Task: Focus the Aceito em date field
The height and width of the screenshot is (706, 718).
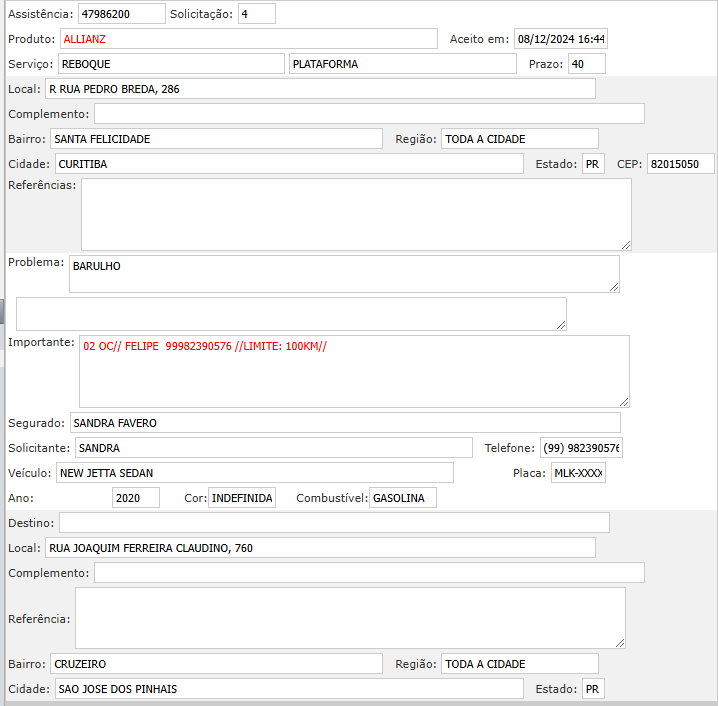Action: click(x=560, y=39)
